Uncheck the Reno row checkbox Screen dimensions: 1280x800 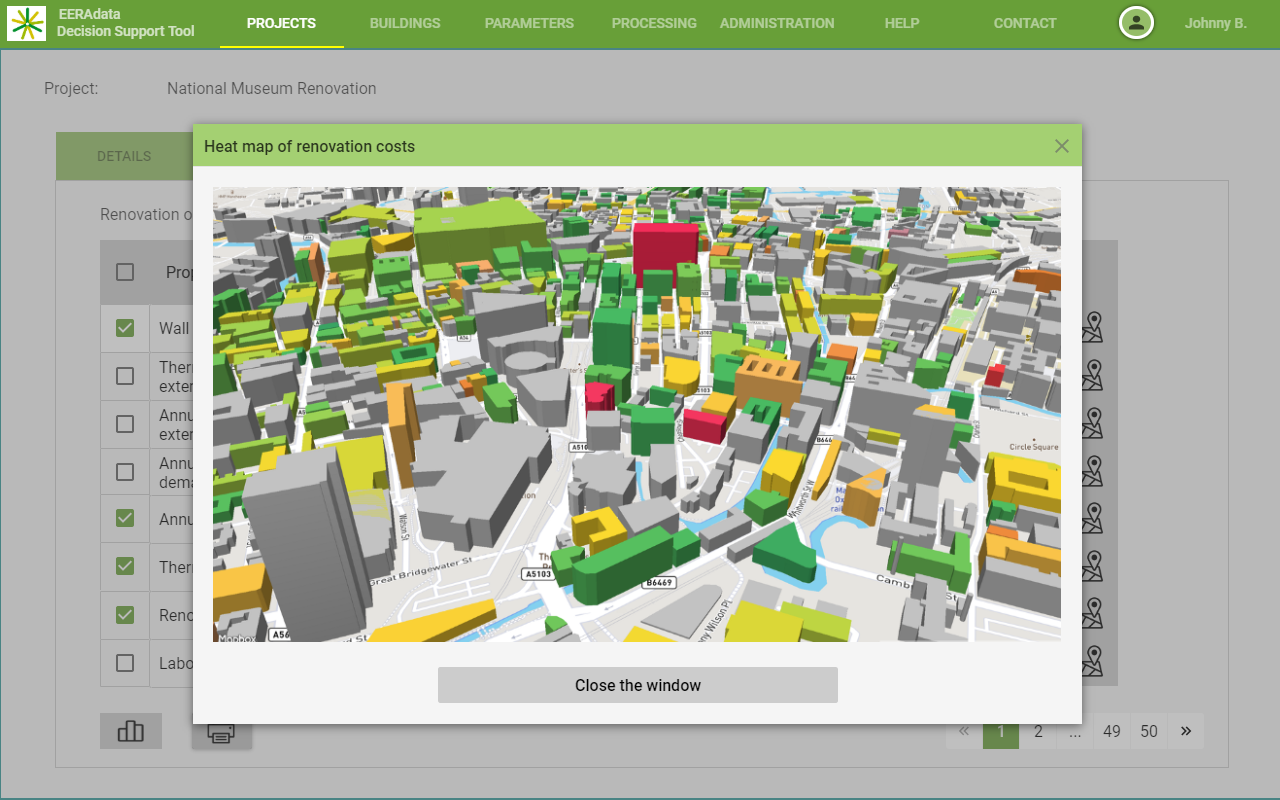coord(125,615)
